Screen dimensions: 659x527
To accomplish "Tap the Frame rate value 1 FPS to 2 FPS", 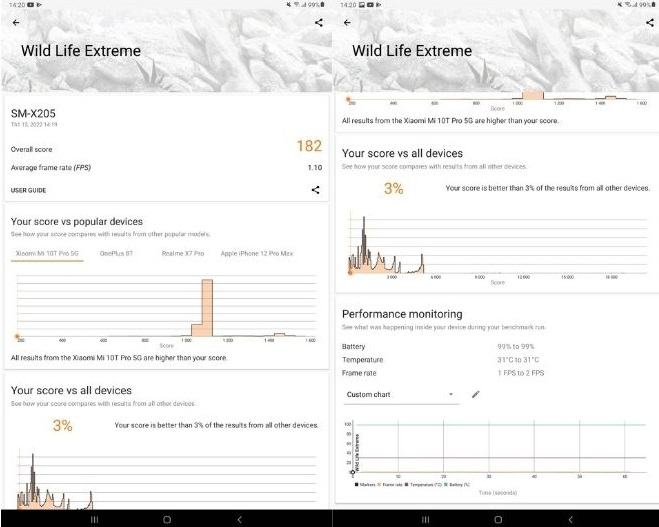I will click(x=521, y=373).
